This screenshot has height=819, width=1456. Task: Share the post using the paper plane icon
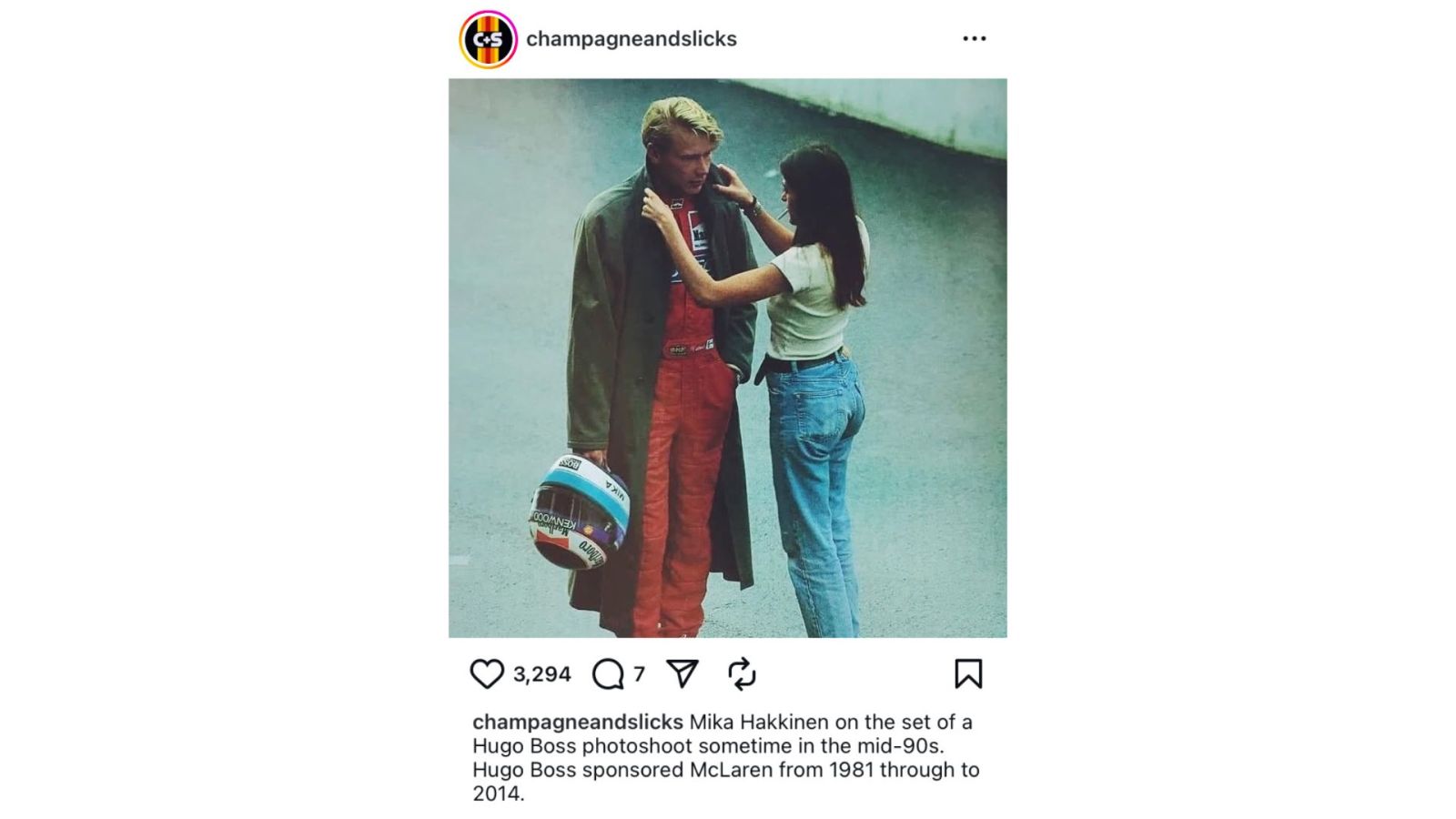point(682,673)
